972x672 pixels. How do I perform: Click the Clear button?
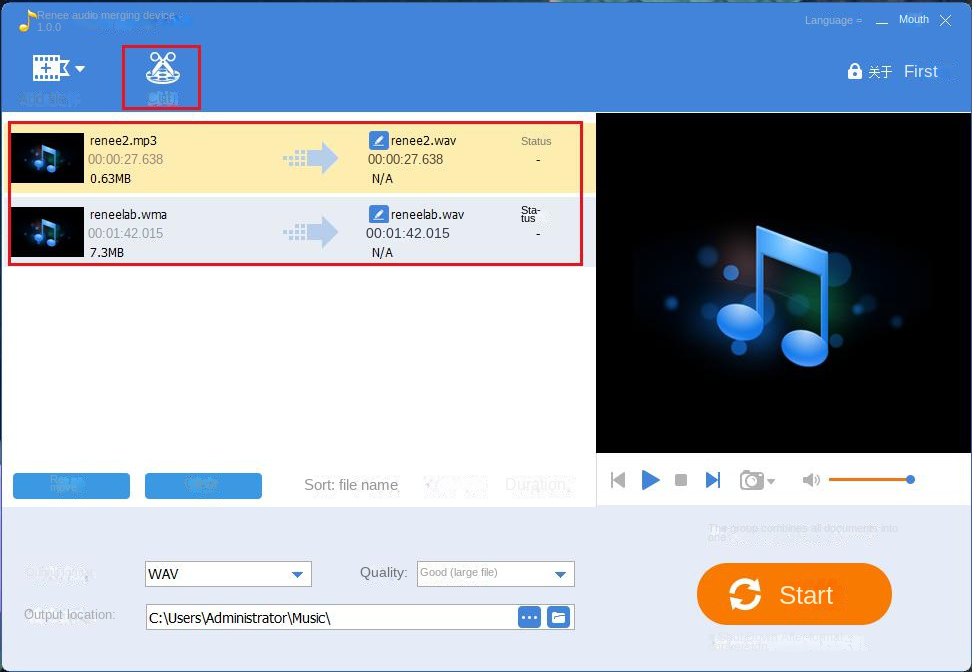click(203, 486)
